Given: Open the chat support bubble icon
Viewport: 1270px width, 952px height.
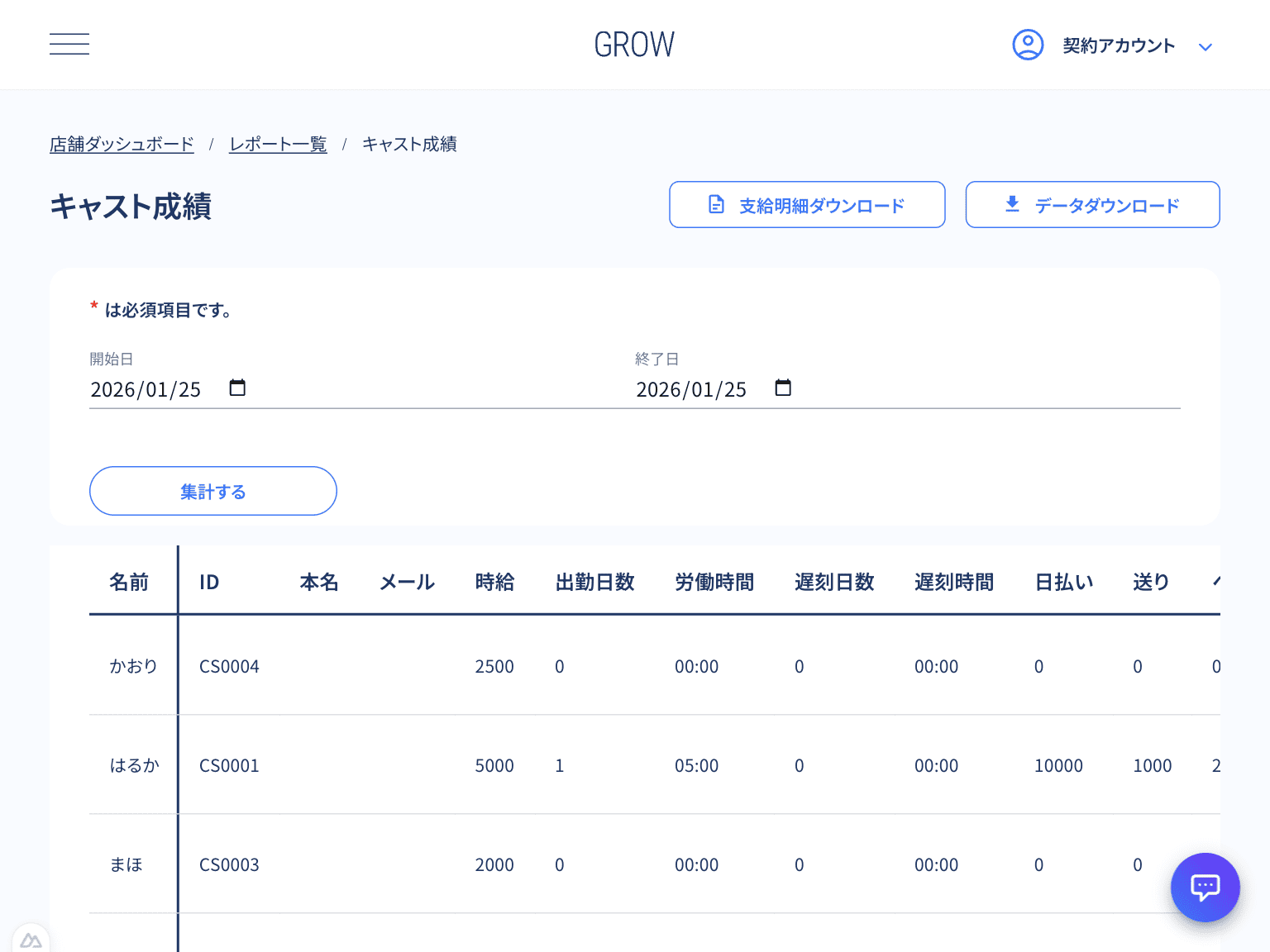Looking at the screenshot, I should click(x=1205, y=888).
